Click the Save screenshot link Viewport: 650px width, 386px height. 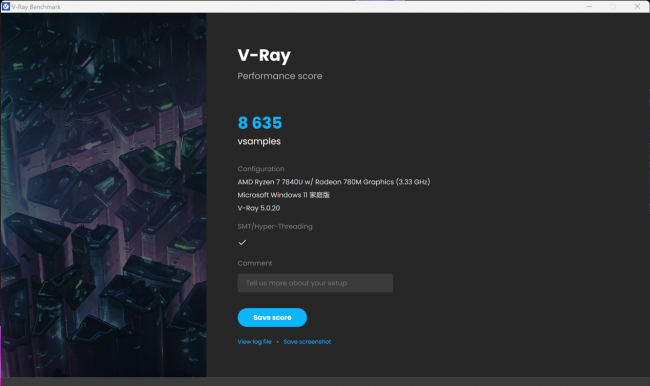(x=307, y=342)
